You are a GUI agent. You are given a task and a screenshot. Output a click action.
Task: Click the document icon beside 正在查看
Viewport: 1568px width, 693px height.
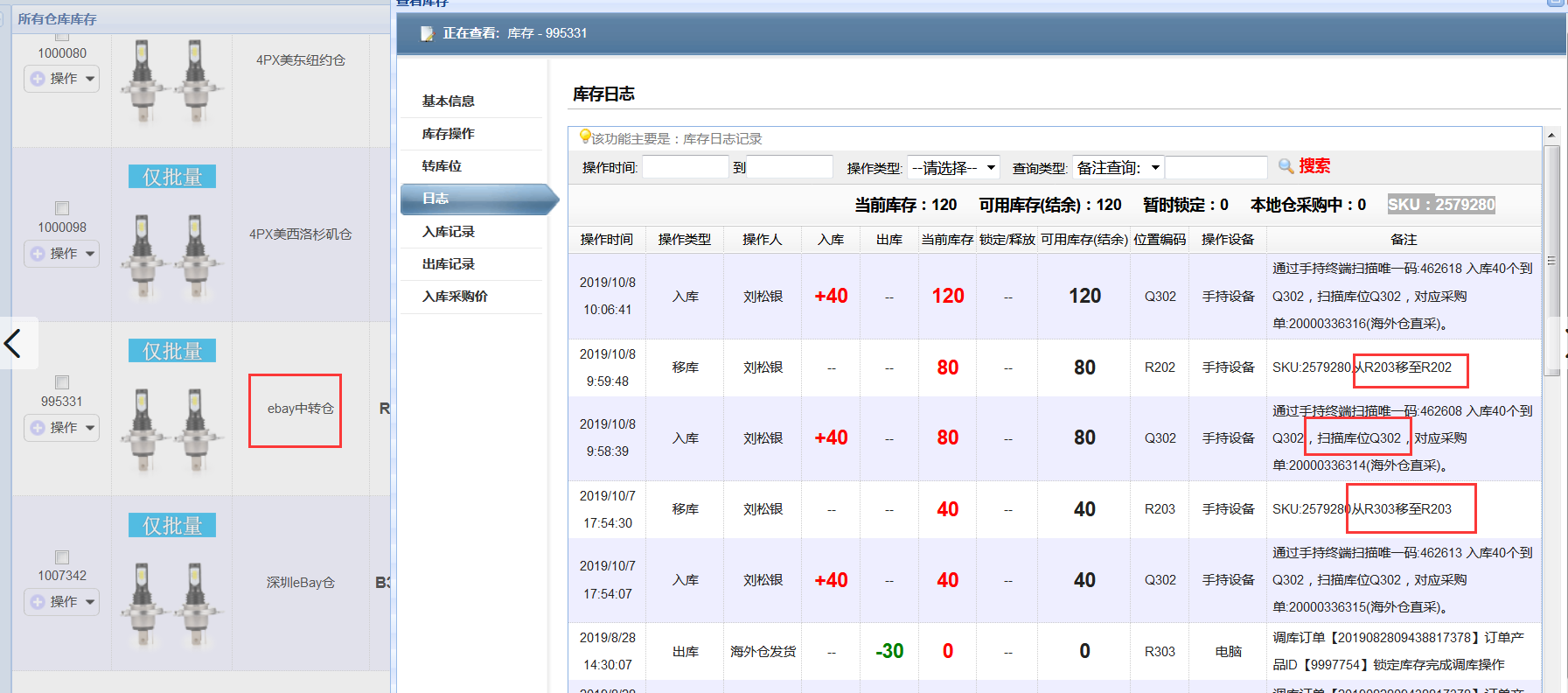point(427,33)
